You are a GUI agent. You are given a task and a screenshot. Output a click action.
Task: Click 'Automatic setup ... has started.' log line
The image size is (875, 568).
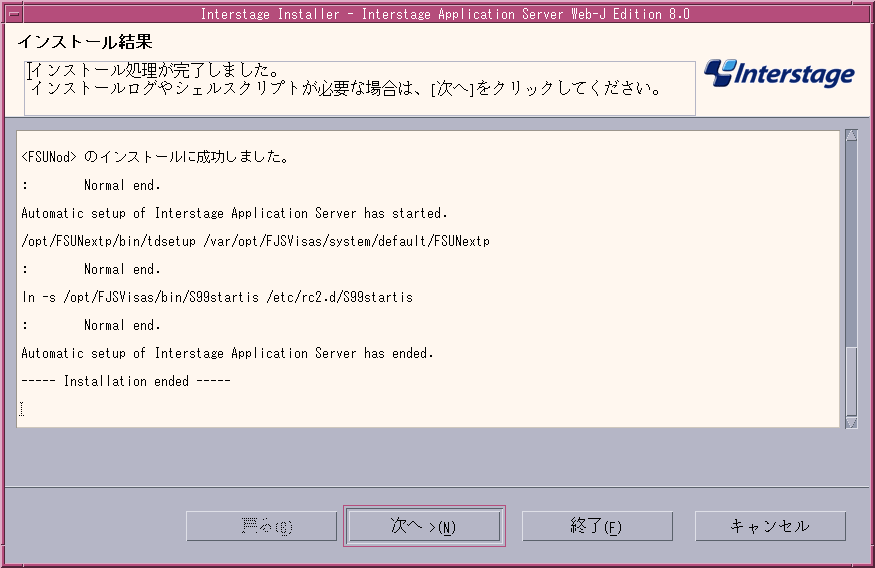tap(234, 213)
